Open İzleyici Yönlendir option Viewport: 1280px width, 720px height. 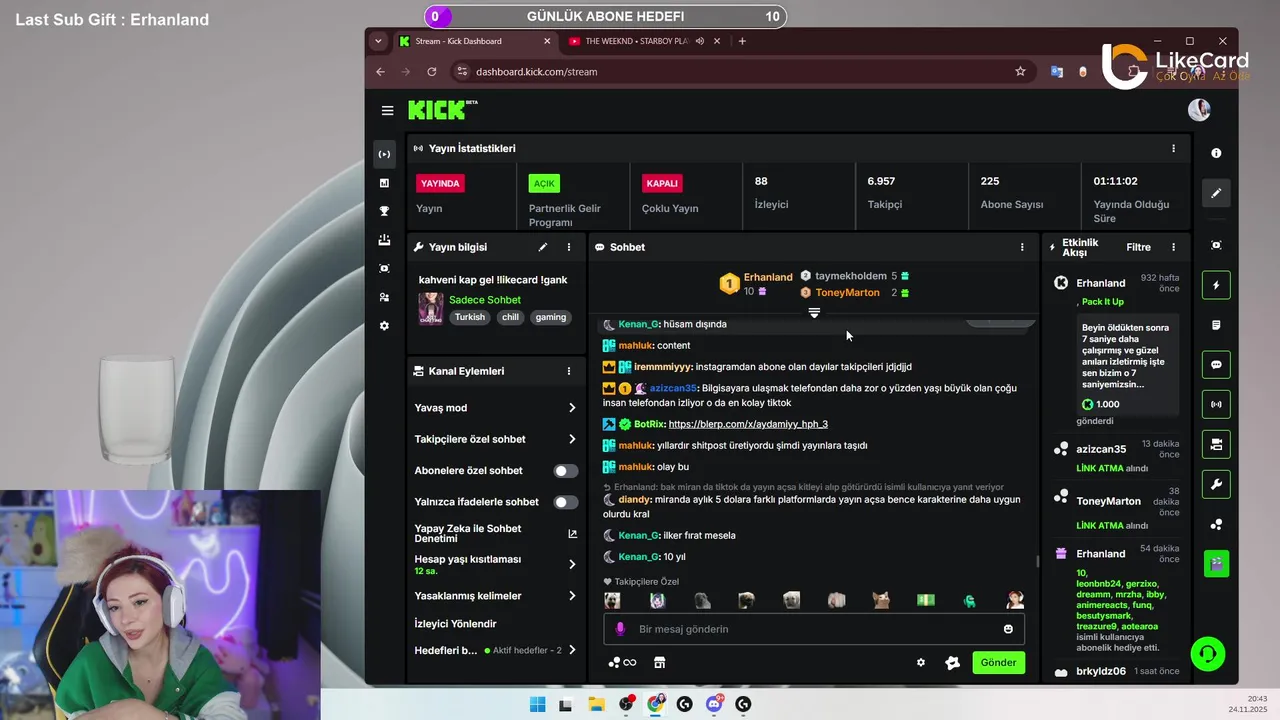[x=456, y=624]
